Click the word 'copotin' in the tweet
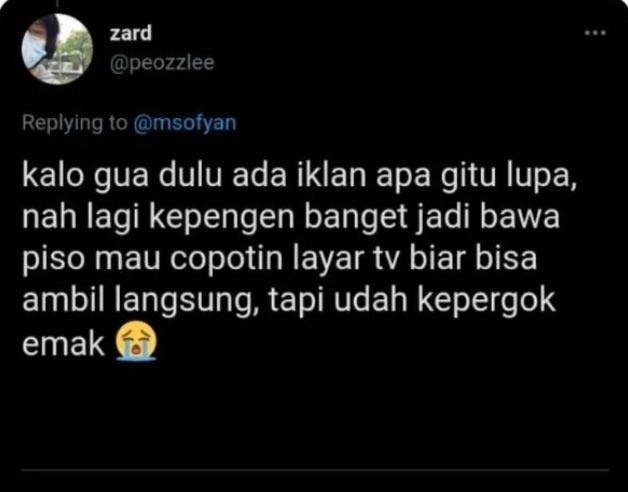 pos(226,260)
